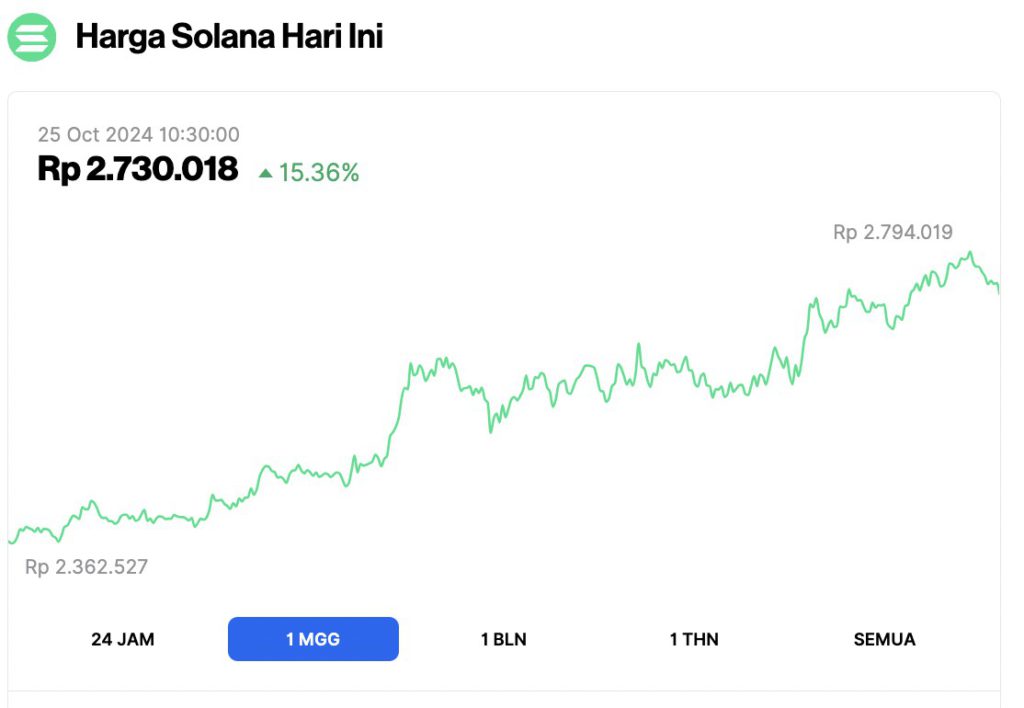Screen dimensions: 1024x708
Task: Select the 1 MGG timeframe tab
Action: click(313, 639)
